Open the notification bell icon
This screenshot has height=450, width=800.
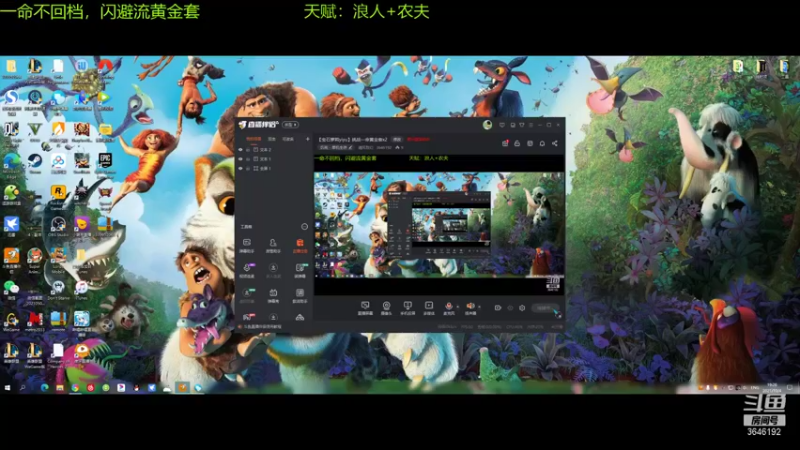tap(542, 143)
